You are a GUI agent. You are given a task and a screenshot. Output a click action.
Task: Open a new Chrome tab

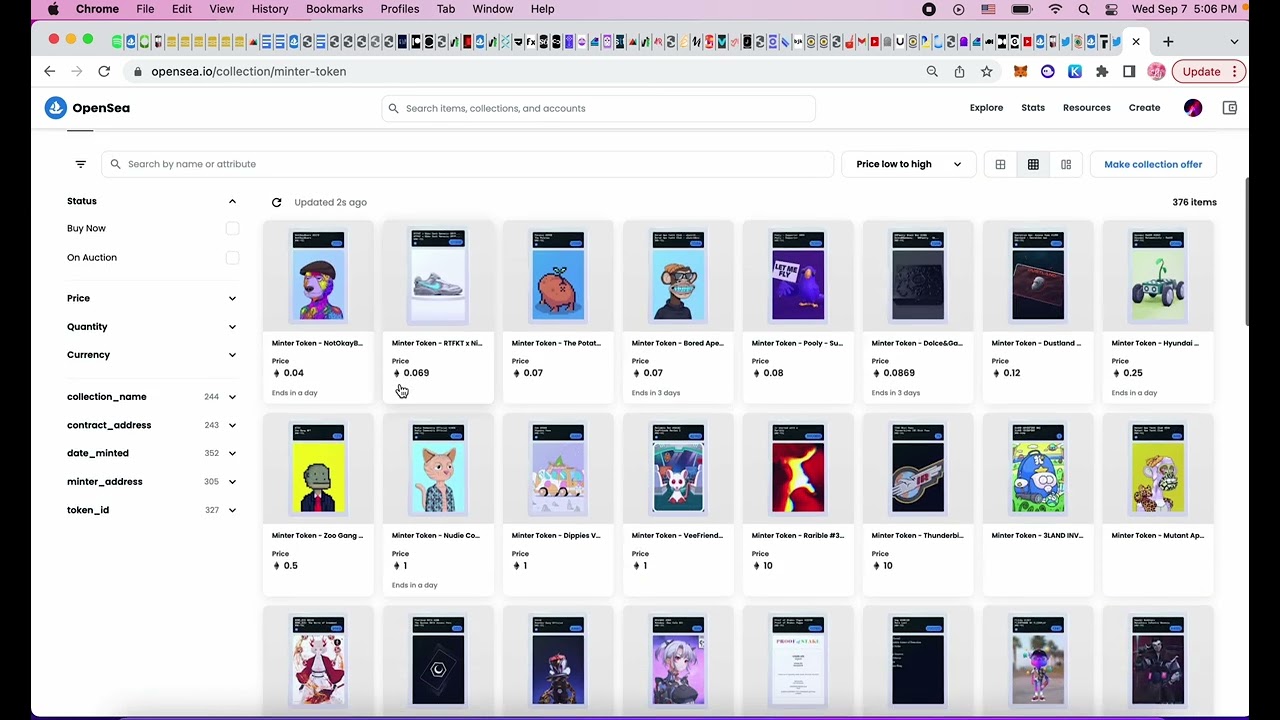(1167, 41)
